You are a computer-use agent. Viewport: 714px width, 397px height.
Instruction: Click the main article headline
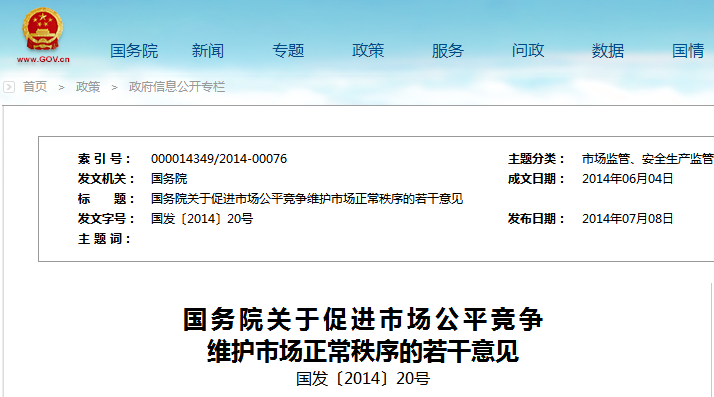(363, 335)
